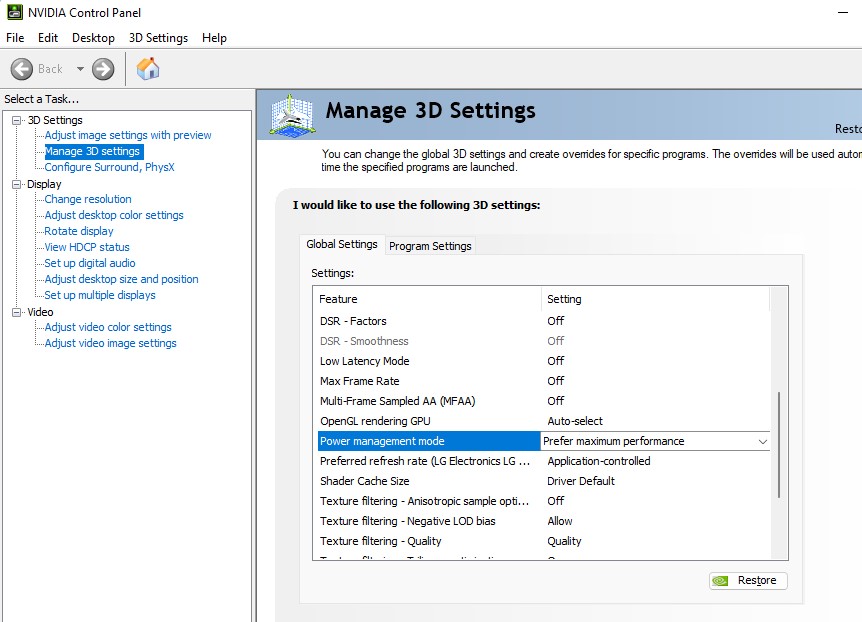Open Change resolution task
This screenshot has height=622, width=862.
pos(88,199)
